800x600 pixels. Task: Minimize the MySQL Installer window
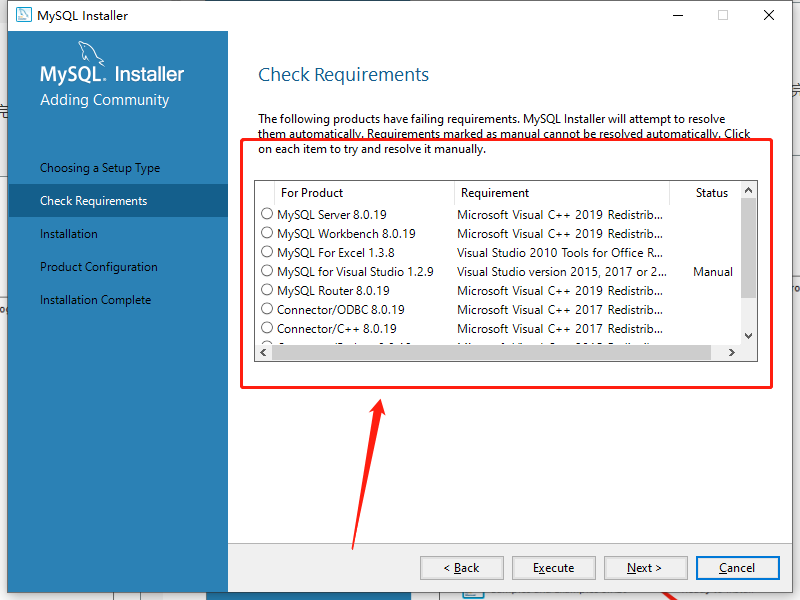pyautogui.click(x=678, y=15)
